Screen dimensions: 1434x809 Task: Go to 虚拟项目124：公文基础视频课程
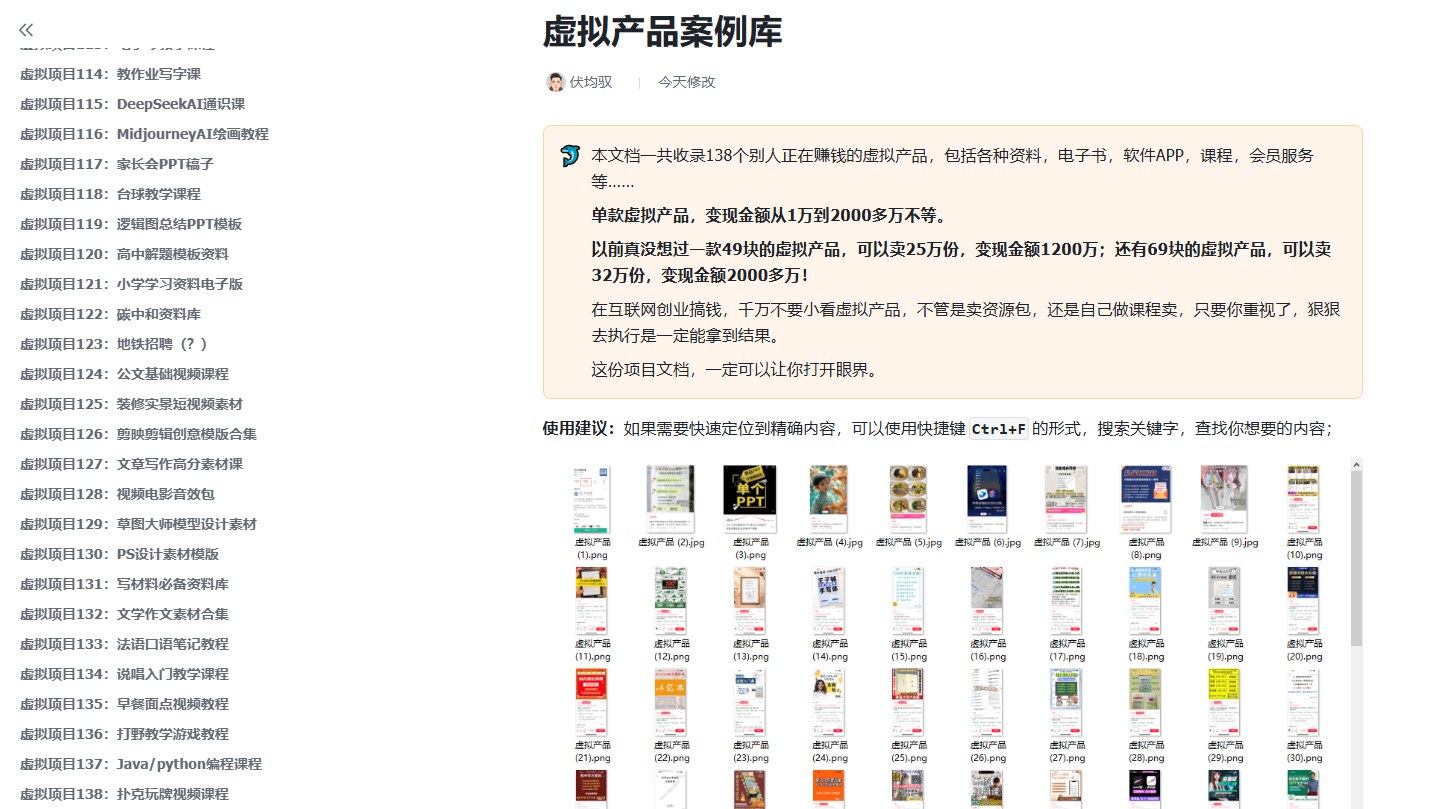(x=124, y=374)
